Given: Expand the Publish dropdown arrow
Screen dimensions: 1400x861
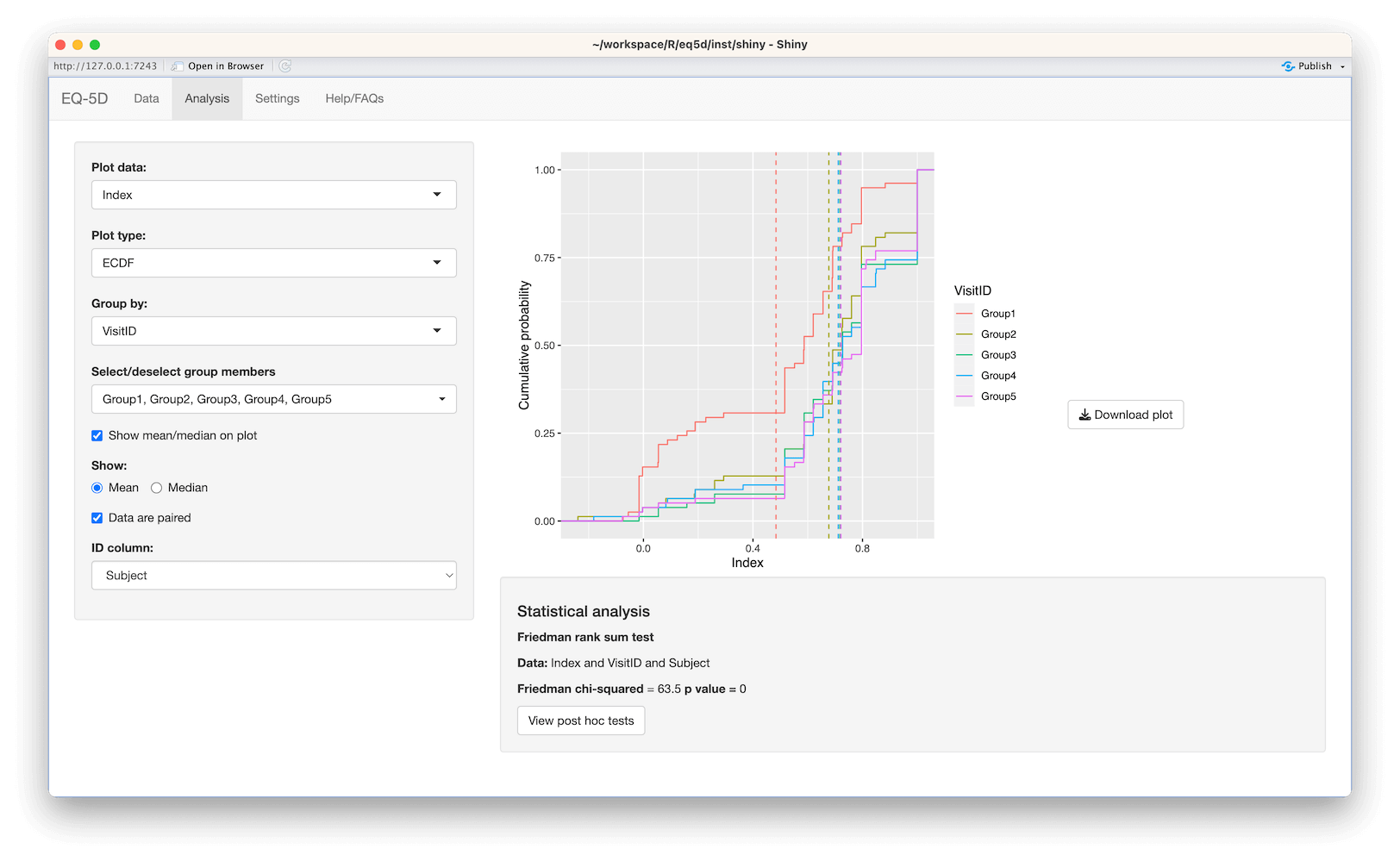Looking at the screenshot, I should [x=1341, y=66].
